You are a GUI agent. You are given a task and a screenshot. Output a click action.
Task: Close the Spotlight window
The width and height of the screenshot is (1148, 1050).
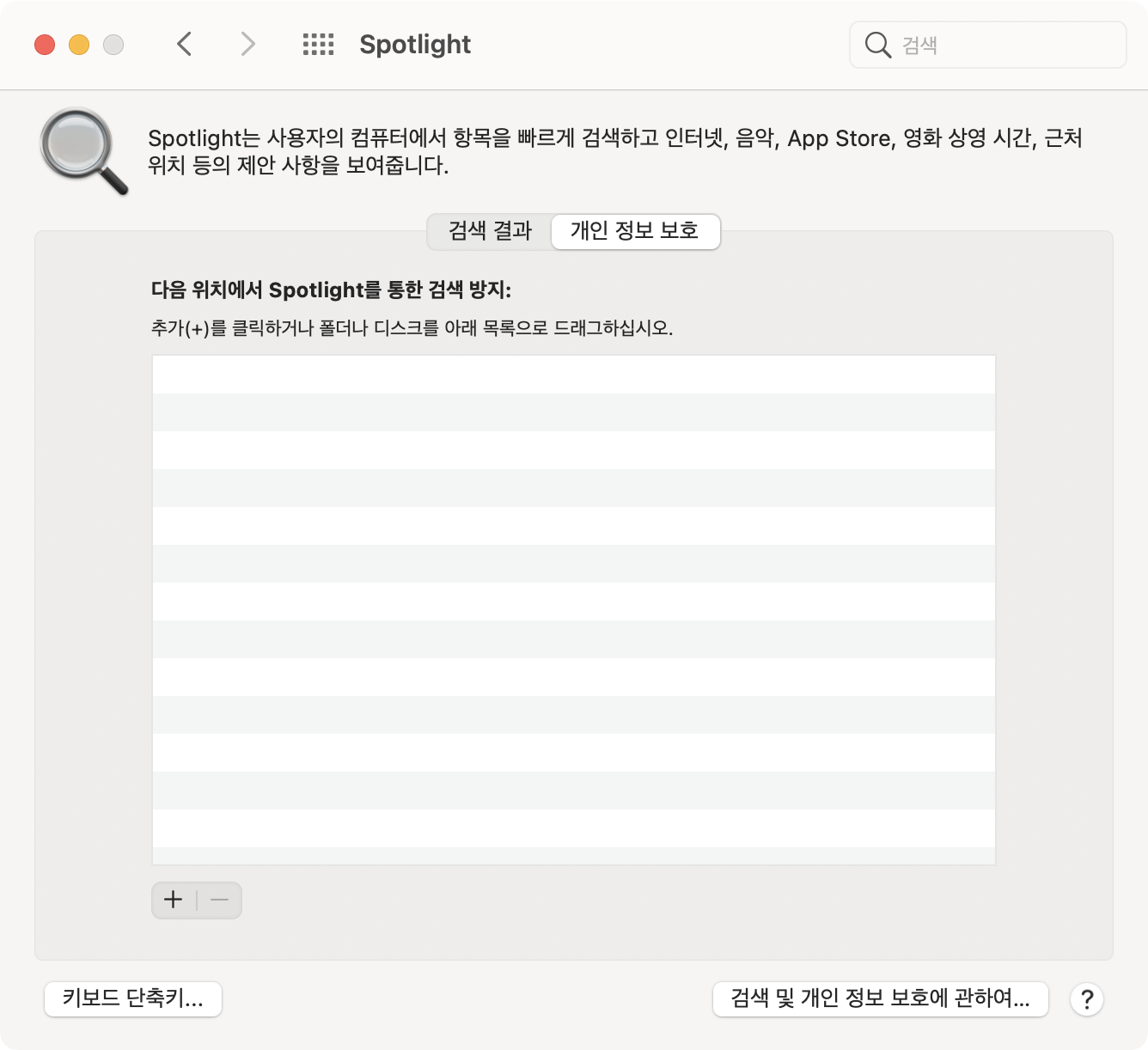(45, 45)
